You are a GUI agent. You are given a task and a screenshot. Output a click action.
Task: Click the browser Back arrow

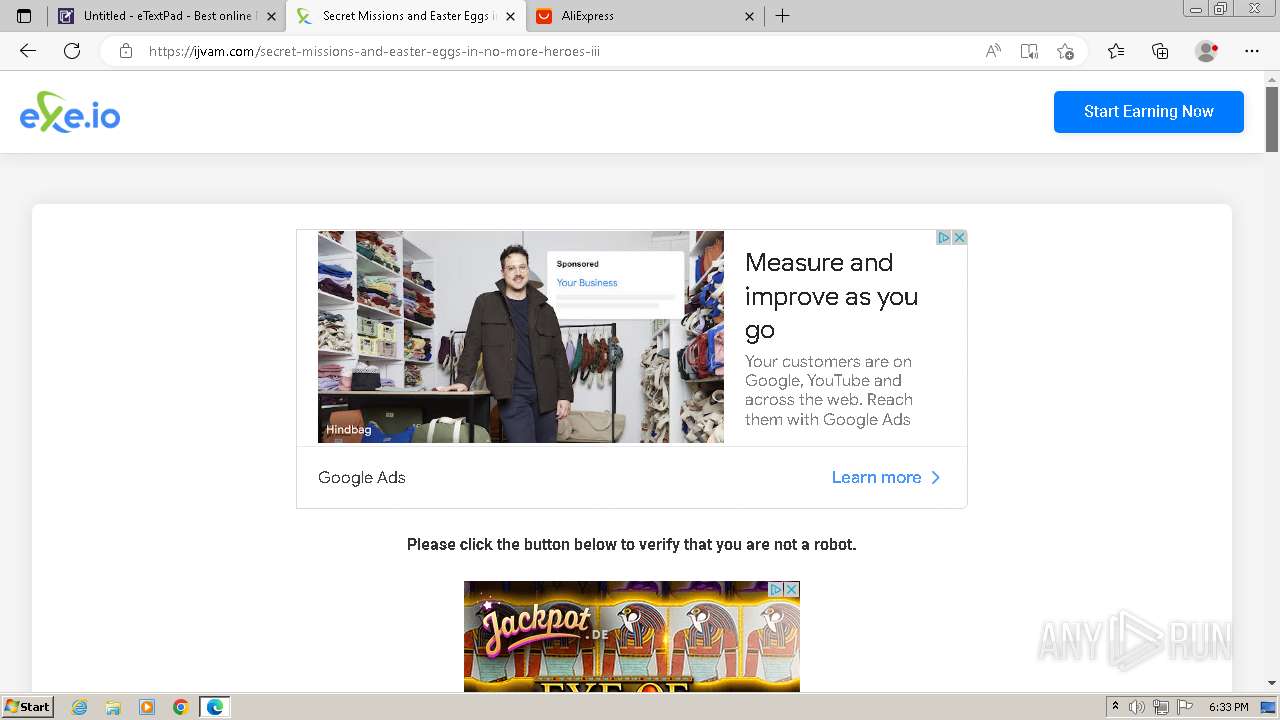coord(28,51)
